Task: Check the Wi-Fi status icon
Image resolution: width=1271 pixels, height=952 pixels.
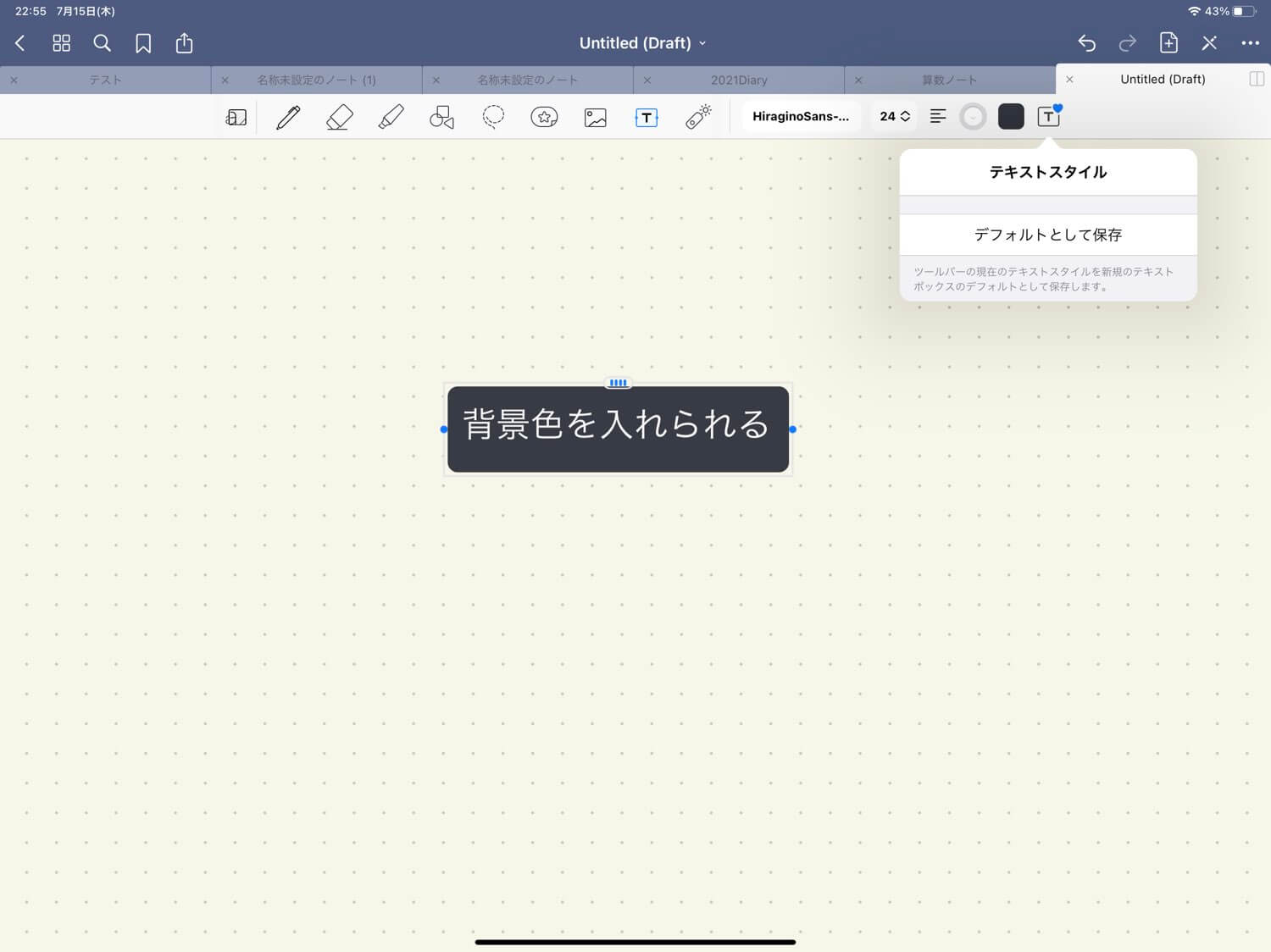Action: 1194,11
